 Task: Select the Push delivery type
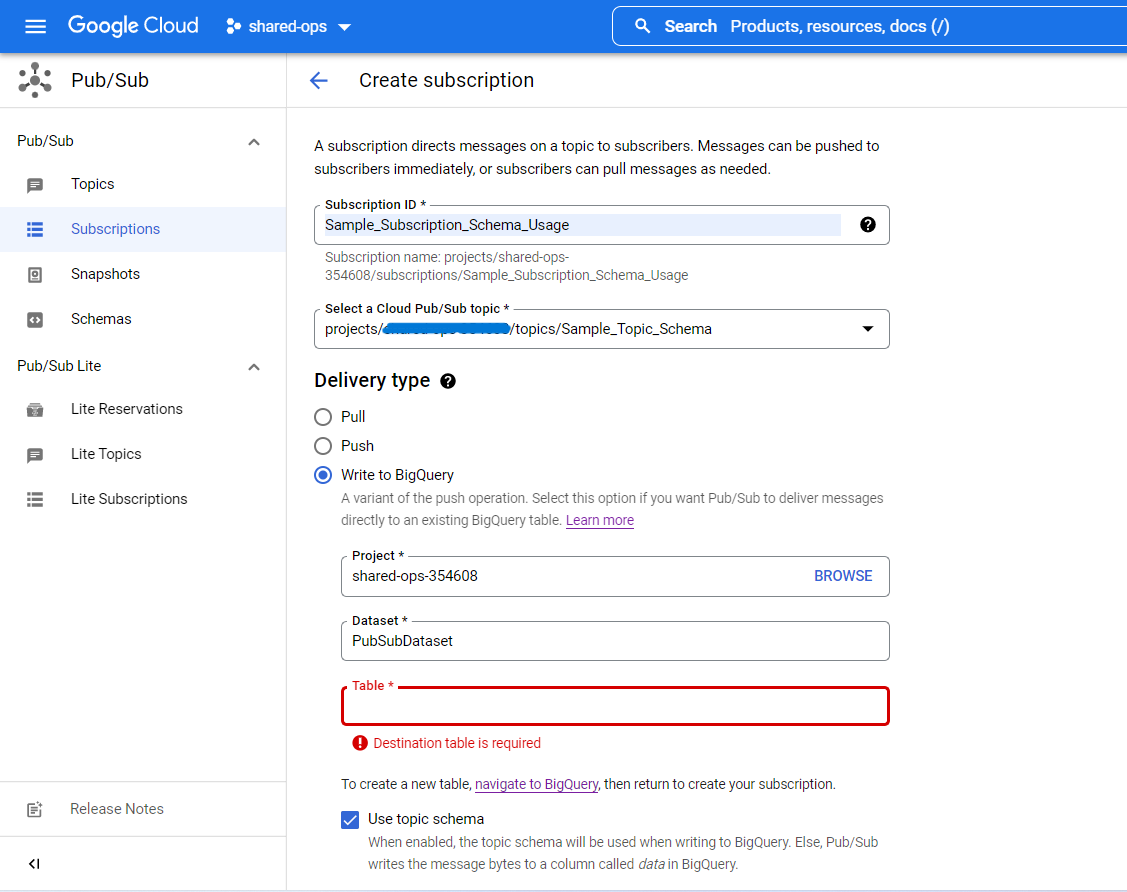coord(323,446)
